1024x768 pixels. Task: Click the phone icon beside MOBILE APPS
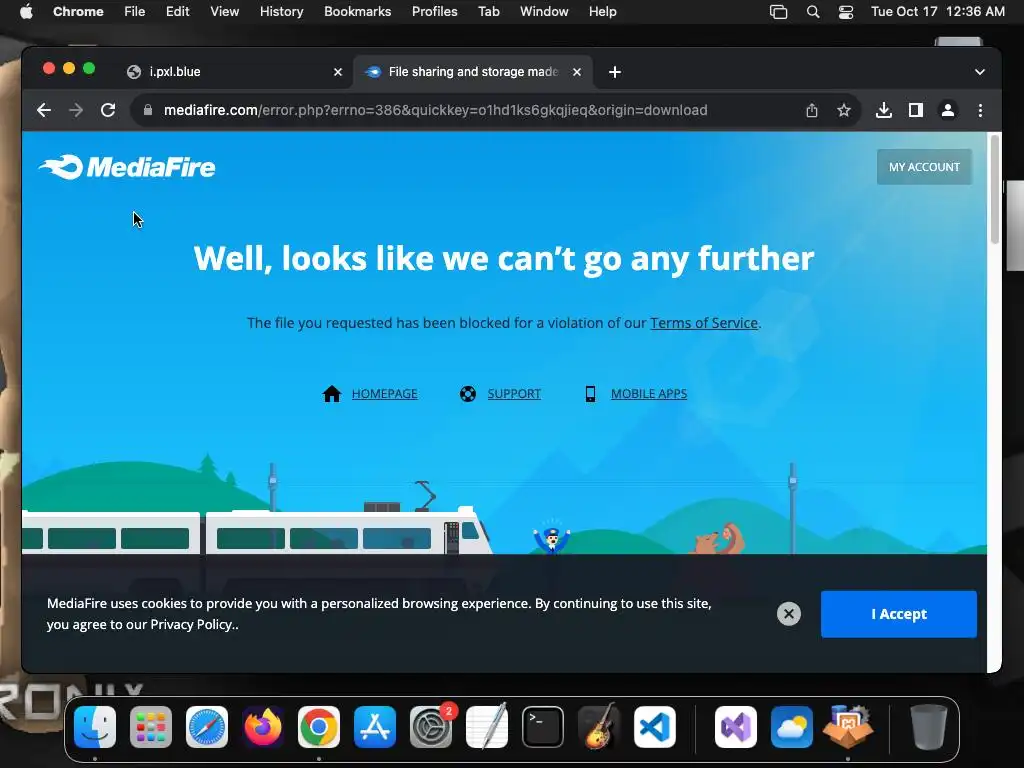click(590, 394)
